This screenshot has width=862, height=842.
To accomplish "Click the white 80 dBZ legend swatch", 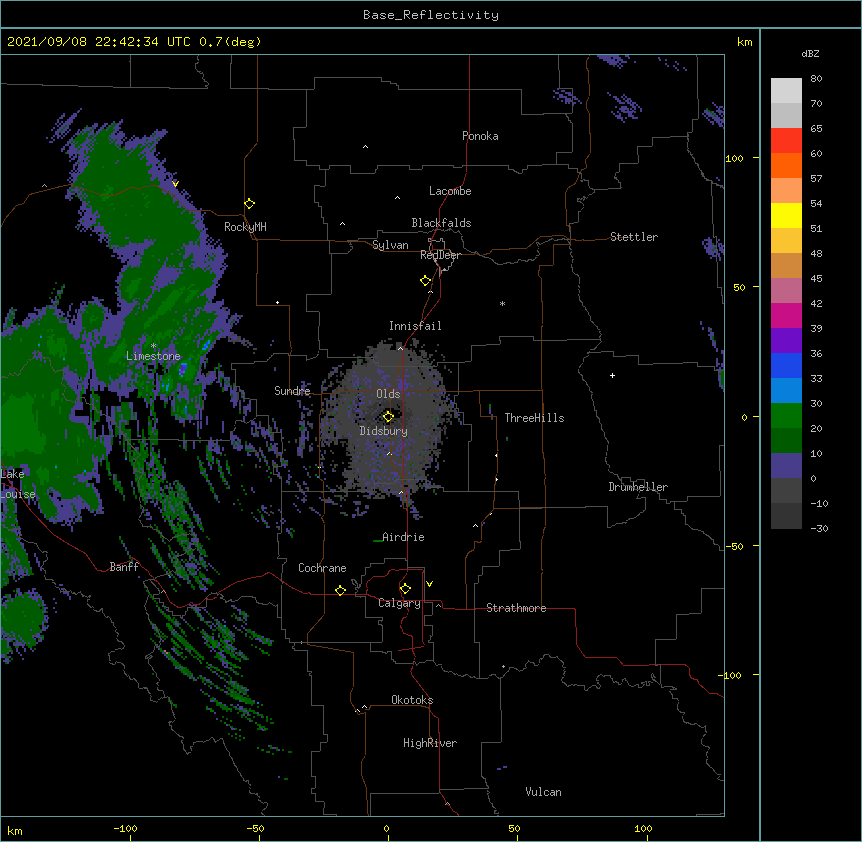I will click(x=786, y=91).
